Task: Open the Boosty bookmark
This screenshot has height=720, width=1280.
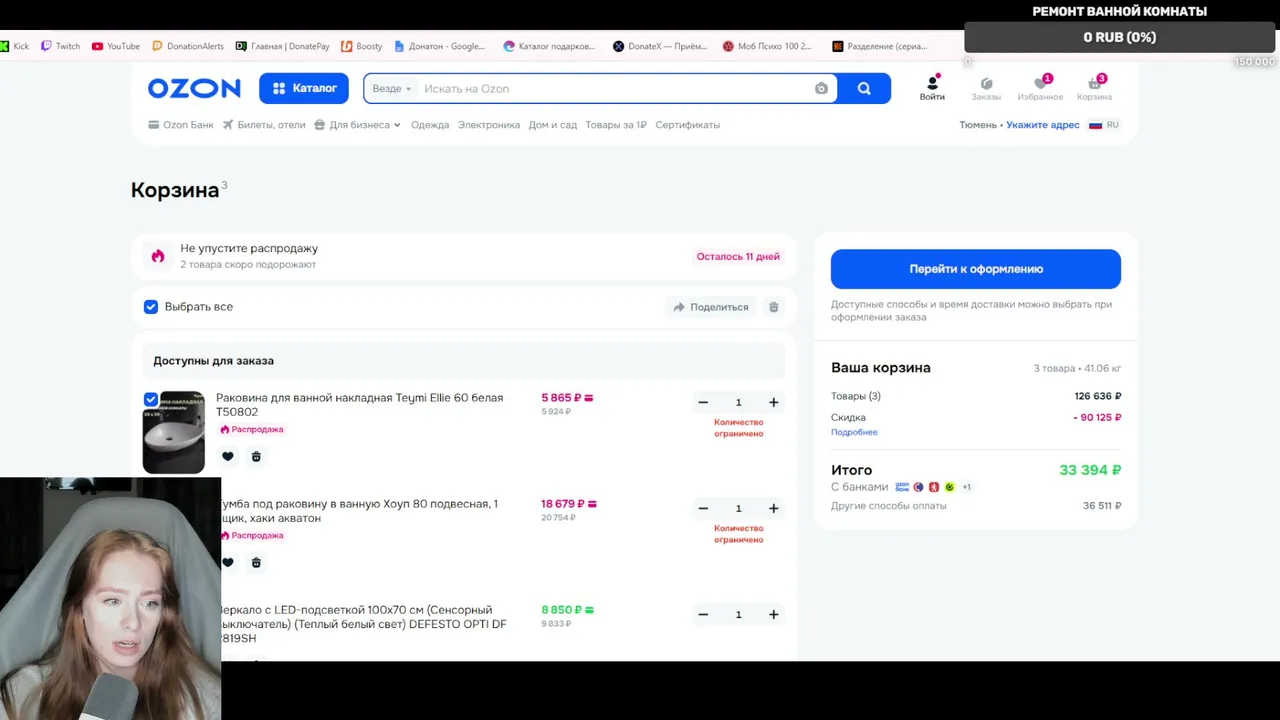Action: (x=362, y=46)
